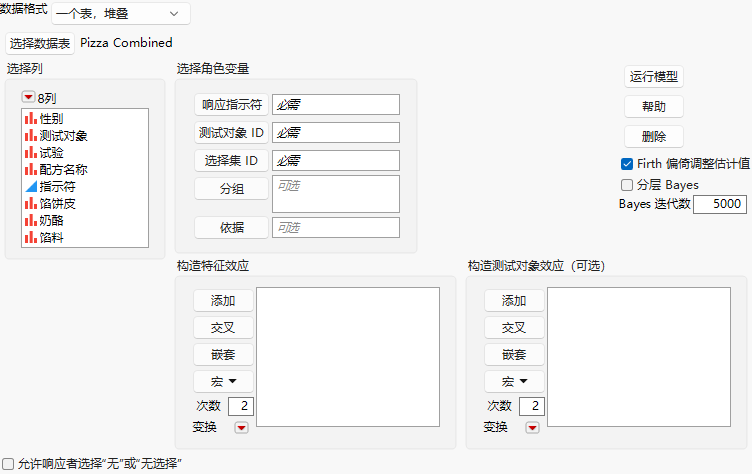Click the 依据 optional field box
752x474 pixels.
coord(336,227)
